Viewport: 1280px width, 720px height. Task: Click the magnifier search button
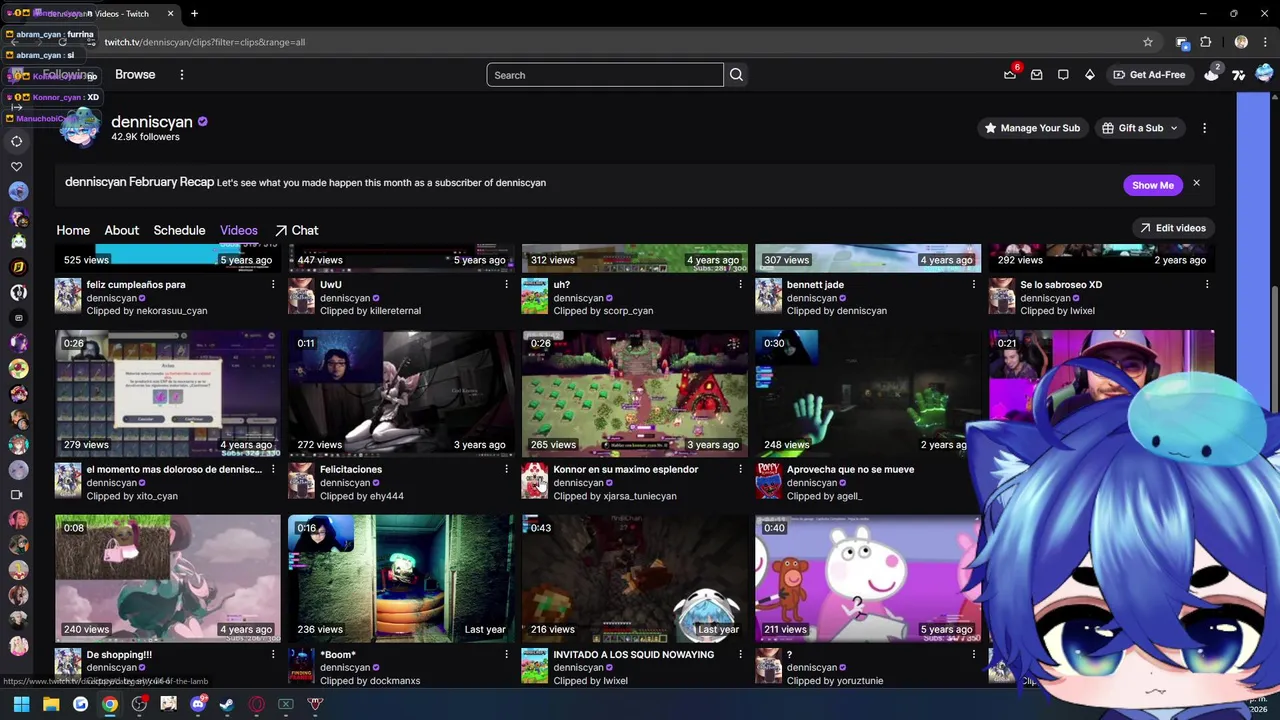(x=736, y=75)
